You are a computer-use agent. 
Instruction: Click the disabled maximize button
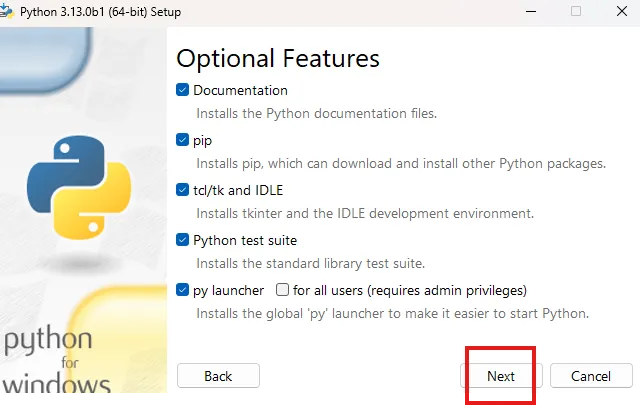(576, 11)
